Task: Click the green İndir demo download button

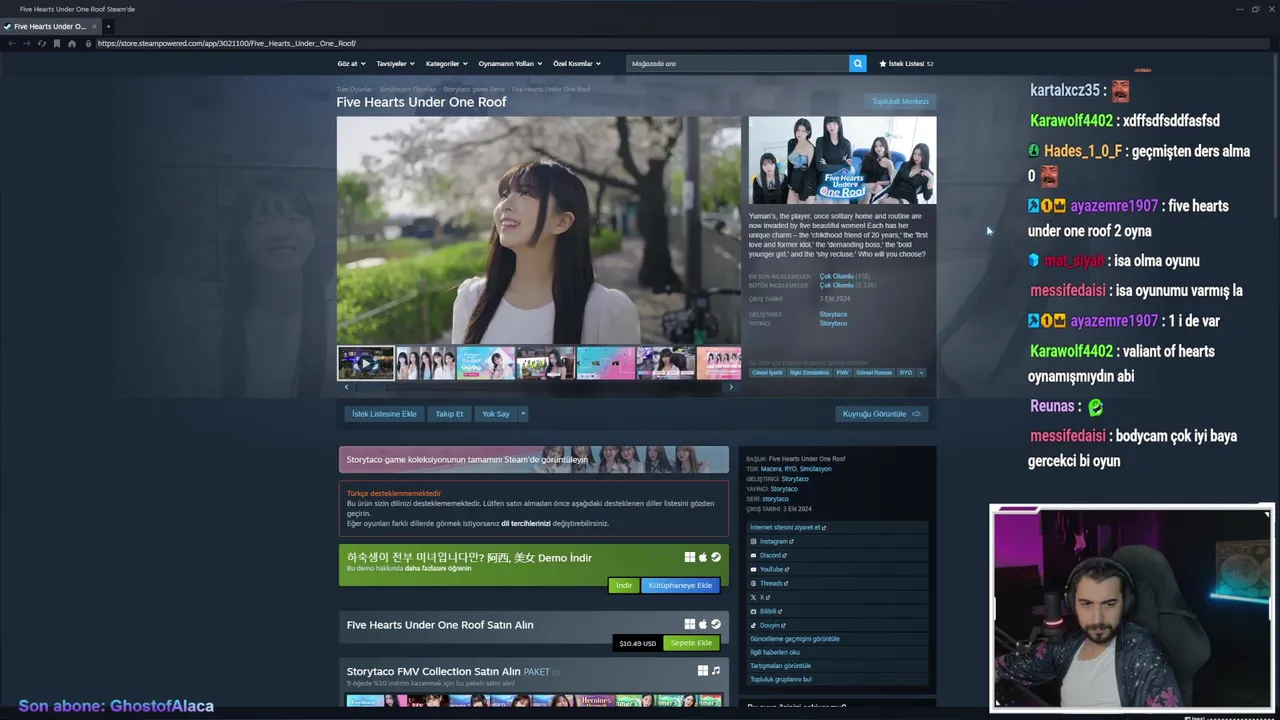Action: [x=623, y=585]
